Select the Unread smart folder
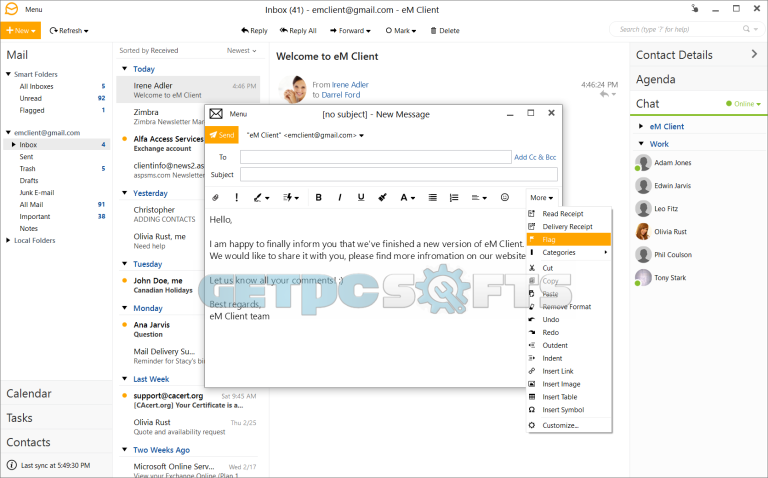The height and width of the screenshot is (478, 768). click(x=30, y=98)
